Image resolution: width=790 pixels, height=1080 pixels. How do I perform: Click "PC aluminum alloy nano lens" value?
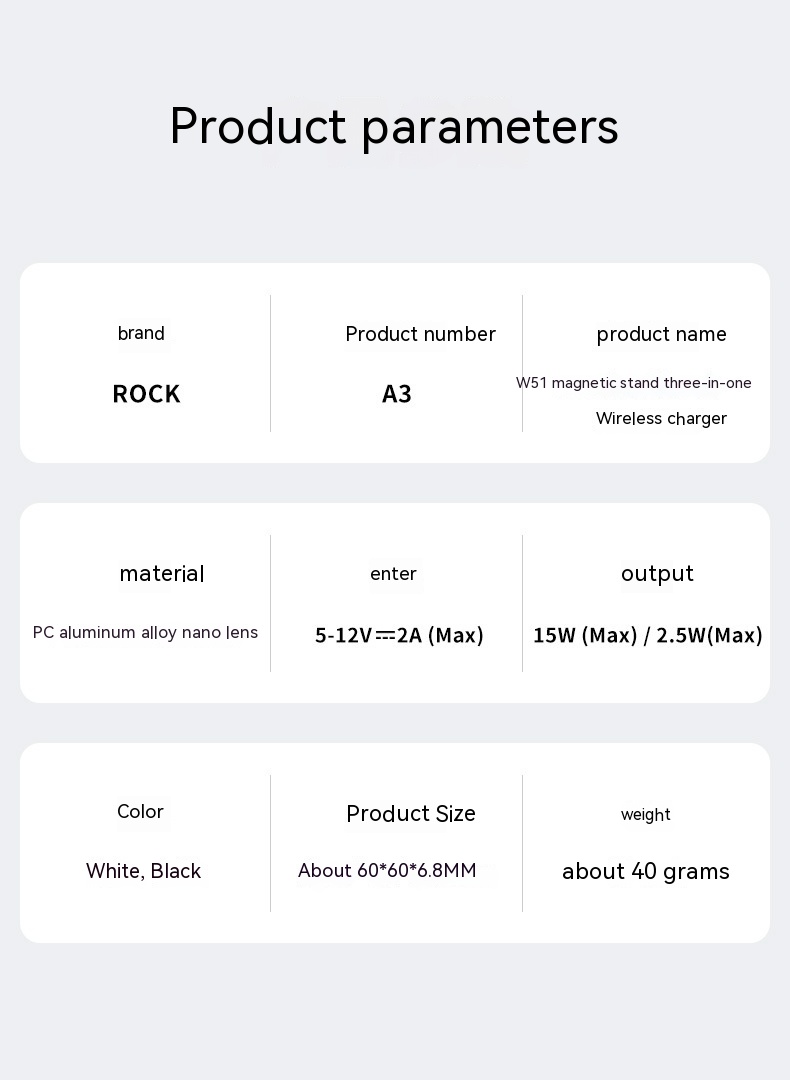point(145,633)
